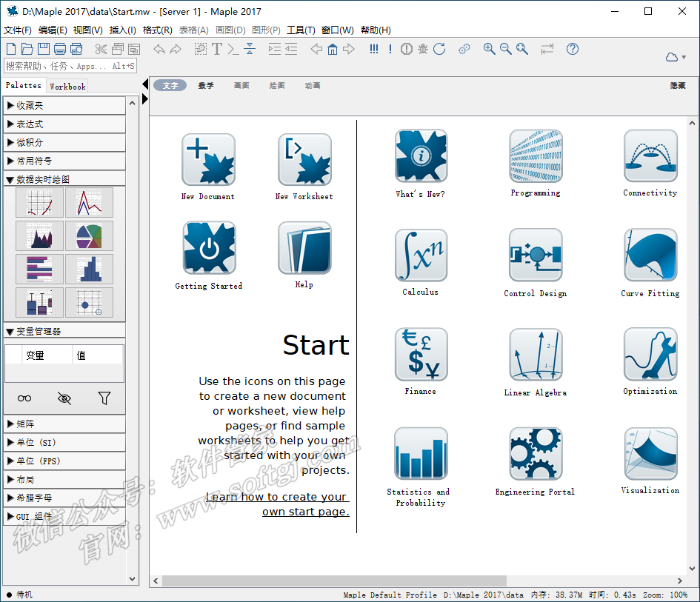Go to the home page icon
Viewport: 700px width, 602px height.
tap(333, 49)
